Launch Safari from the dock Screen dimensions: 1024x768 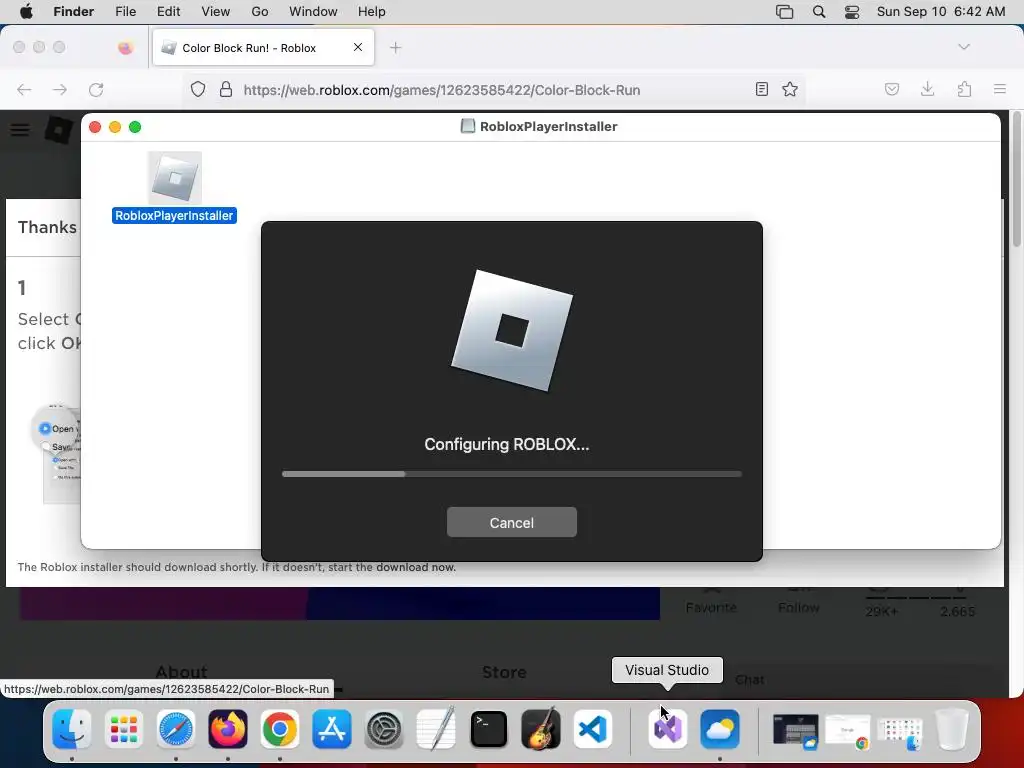[176, 729]
